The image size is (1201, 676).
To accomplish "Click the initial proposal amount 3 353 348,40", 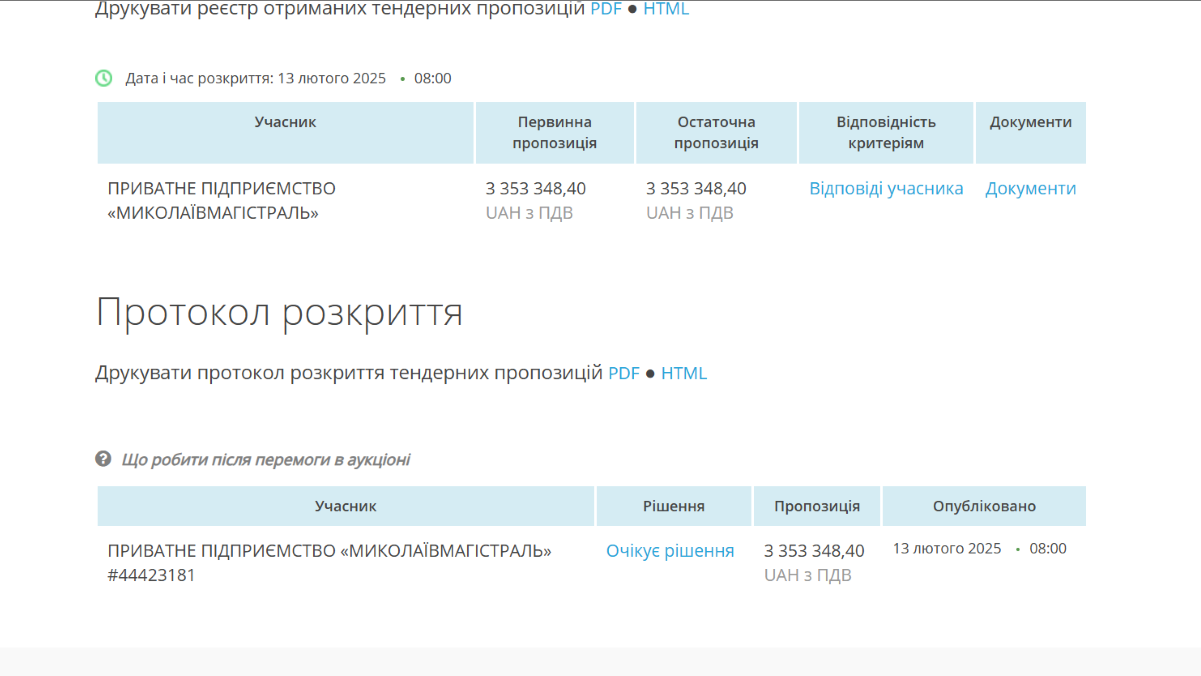I will click(x=536, y=188).
